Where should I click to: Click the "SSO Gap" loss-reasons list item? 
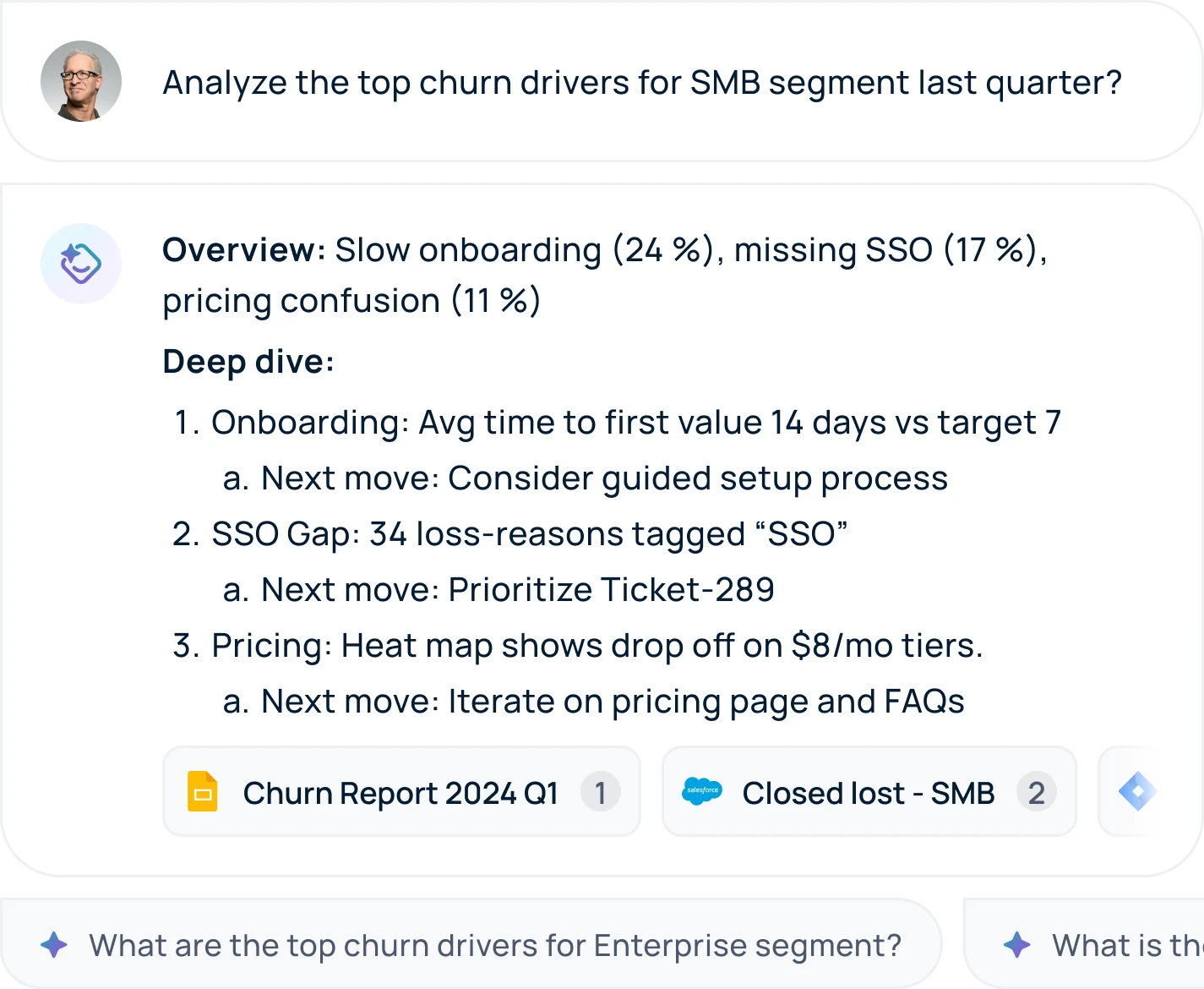pyautogui.click(x=529, y=534)
